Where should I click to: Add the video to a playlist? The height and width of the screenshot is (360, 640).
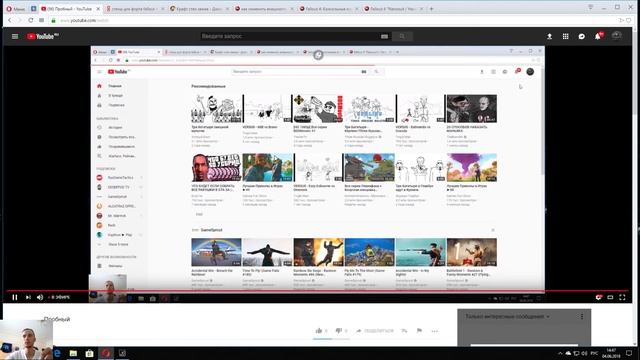tap(404, 331)
